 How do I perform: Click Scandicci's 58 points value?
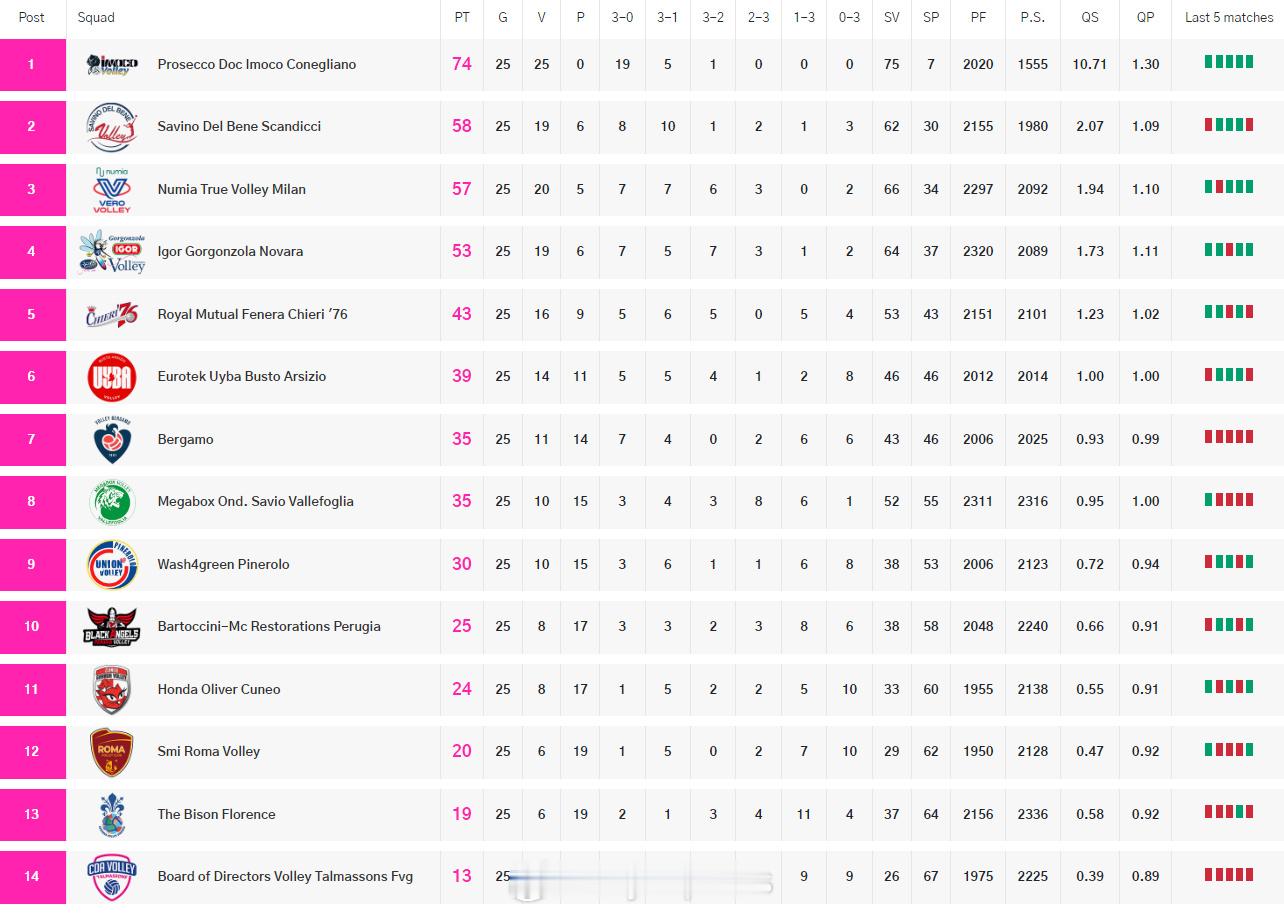[x=461, y=126]
